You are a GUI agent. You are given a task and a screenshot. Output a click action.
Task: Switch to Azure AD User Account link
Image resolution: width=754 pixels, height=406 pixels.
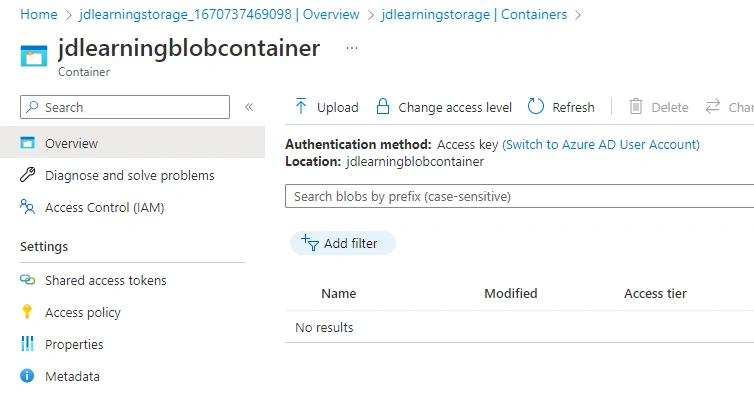(601, 144)
